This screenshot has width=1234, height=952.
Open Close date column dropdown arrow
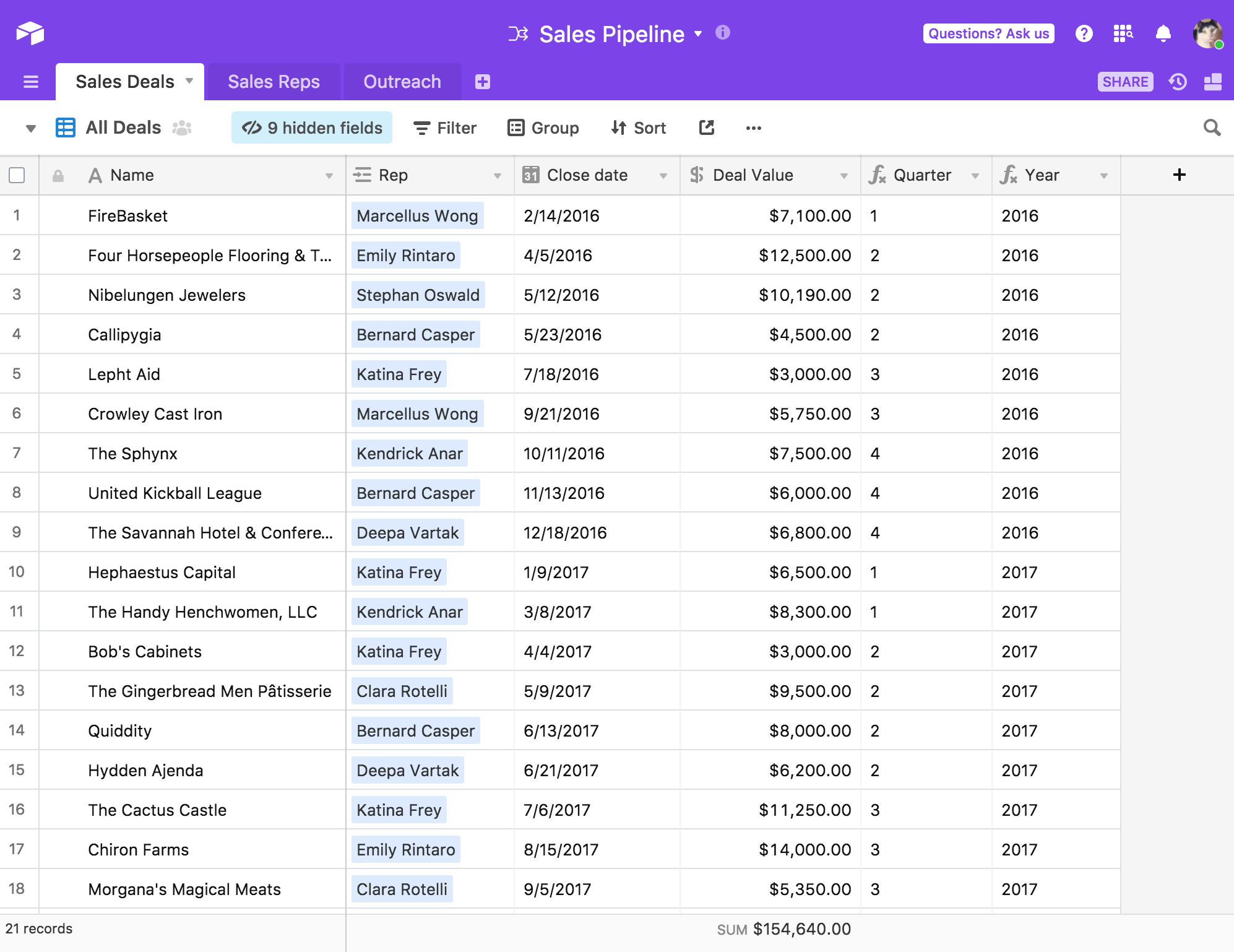coord(663,176)
